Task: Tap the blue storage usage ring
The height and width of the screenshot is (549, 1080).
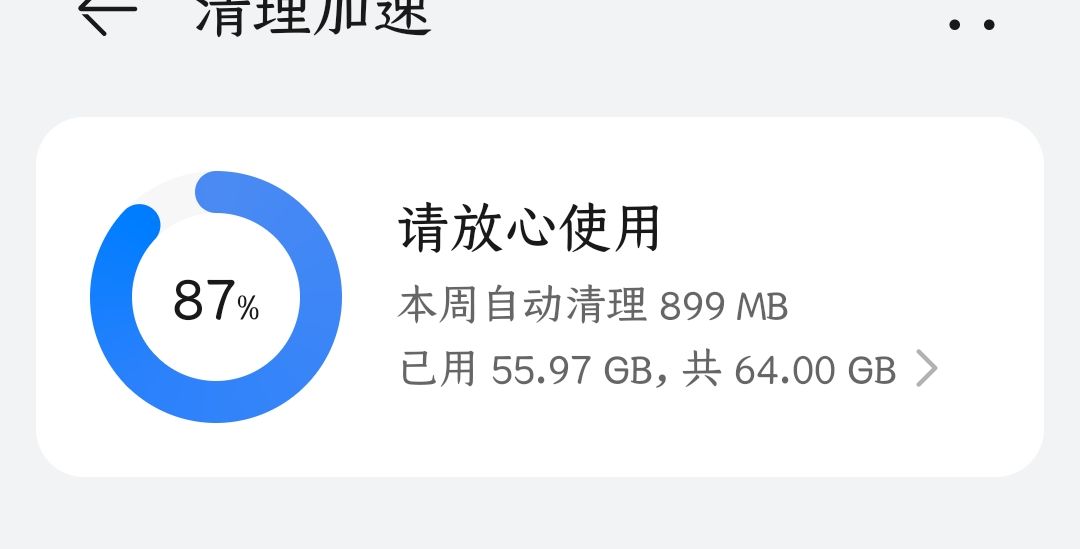Action: (x=216, y=296)
